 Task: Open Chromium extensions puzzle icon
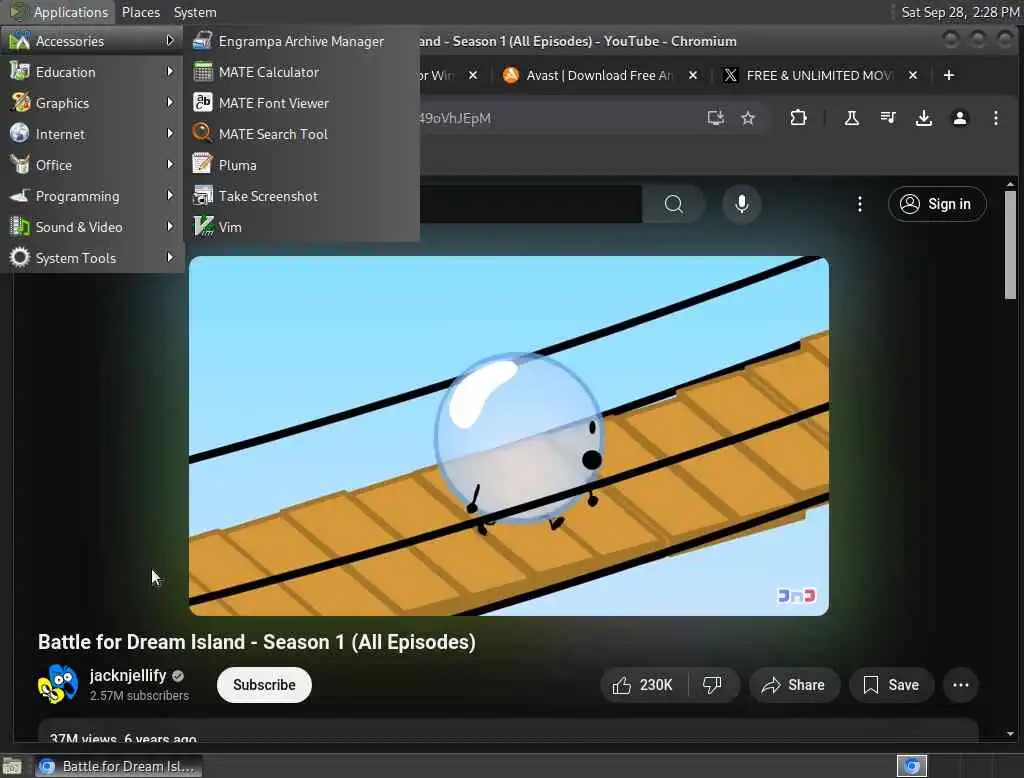[798, 118]
